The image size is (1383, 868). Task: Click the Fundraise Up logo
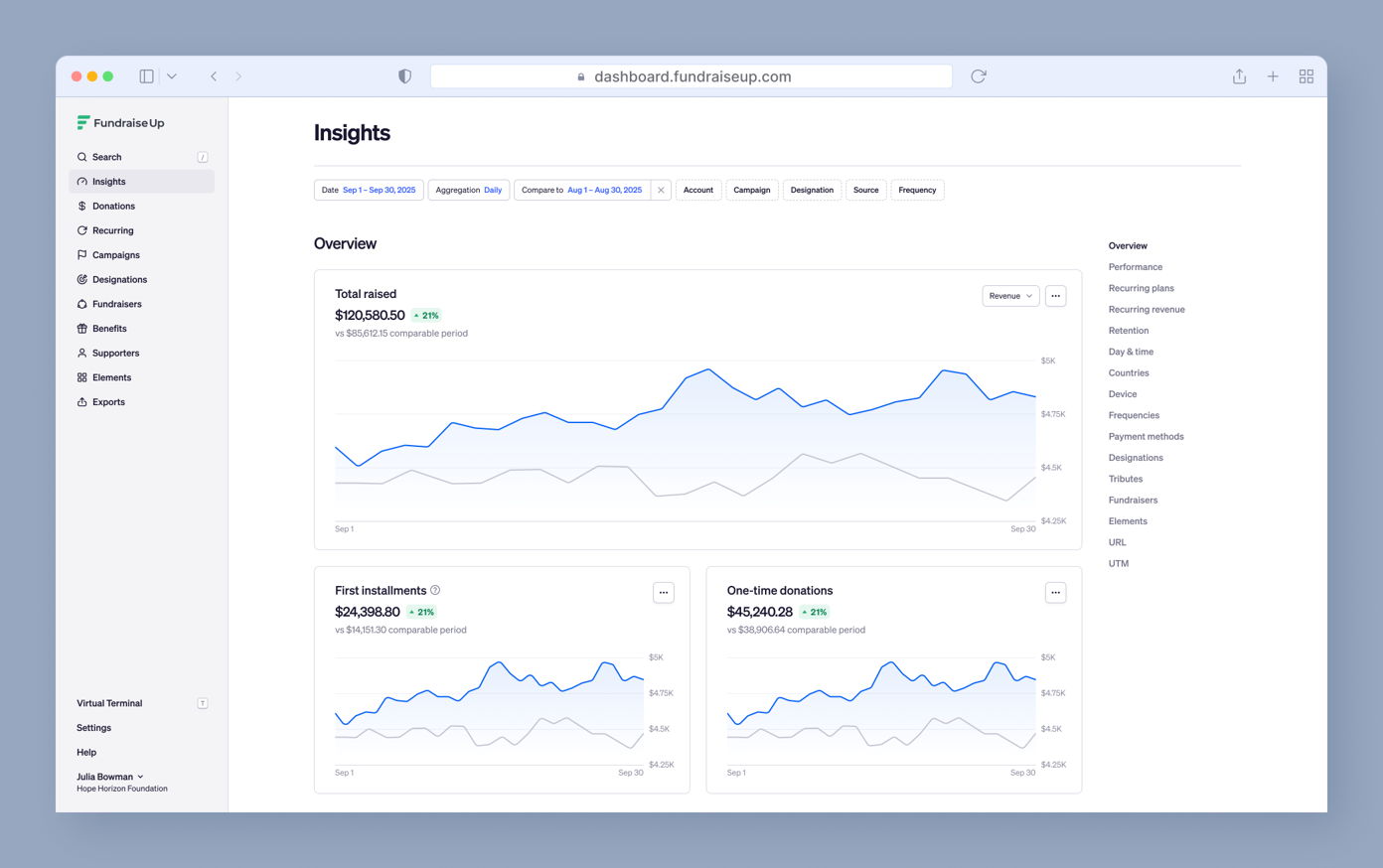pyautogui.click(x=120, y=123)
